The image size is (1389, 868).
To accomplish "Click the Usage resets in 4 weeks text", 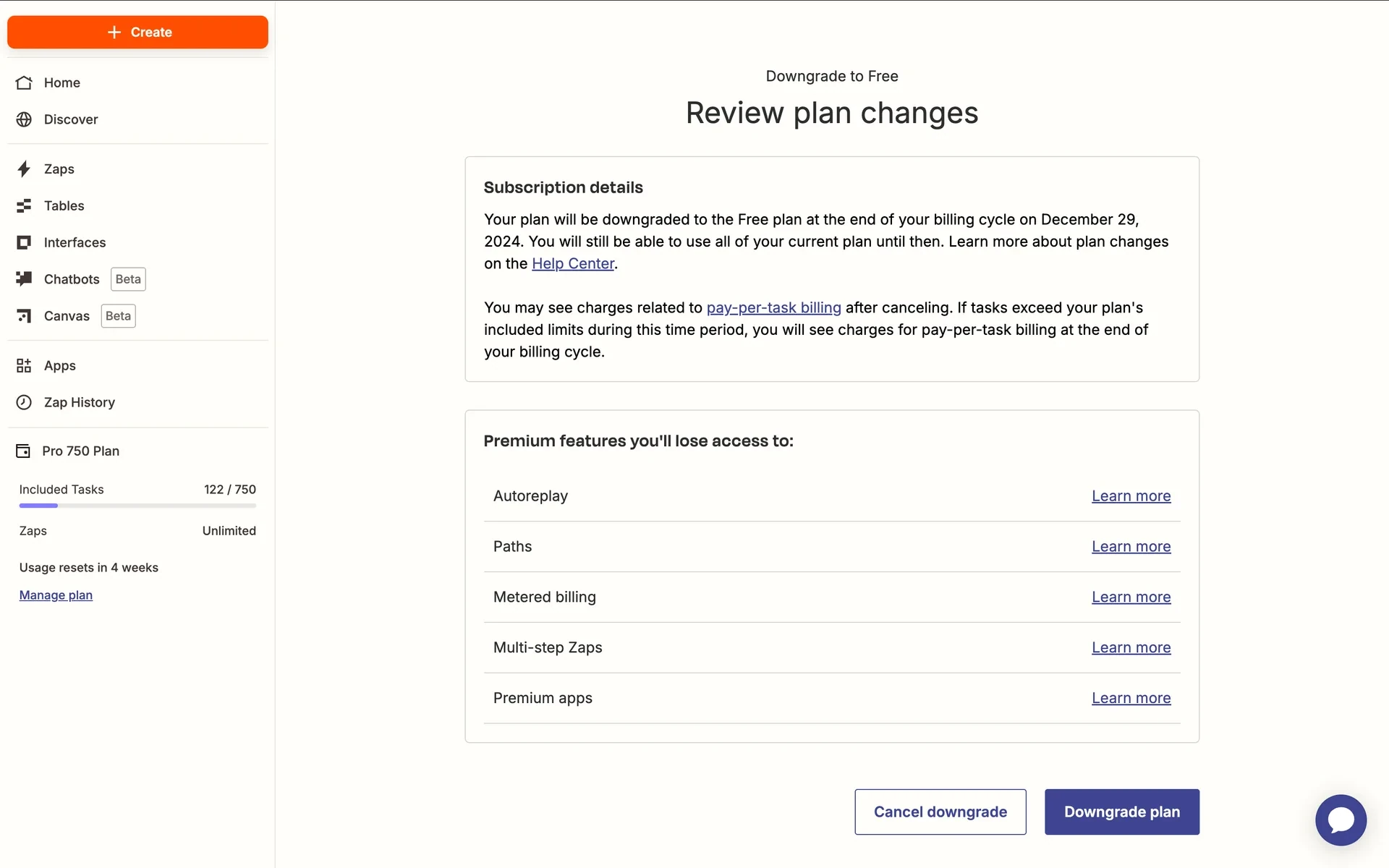I will 88,568.
